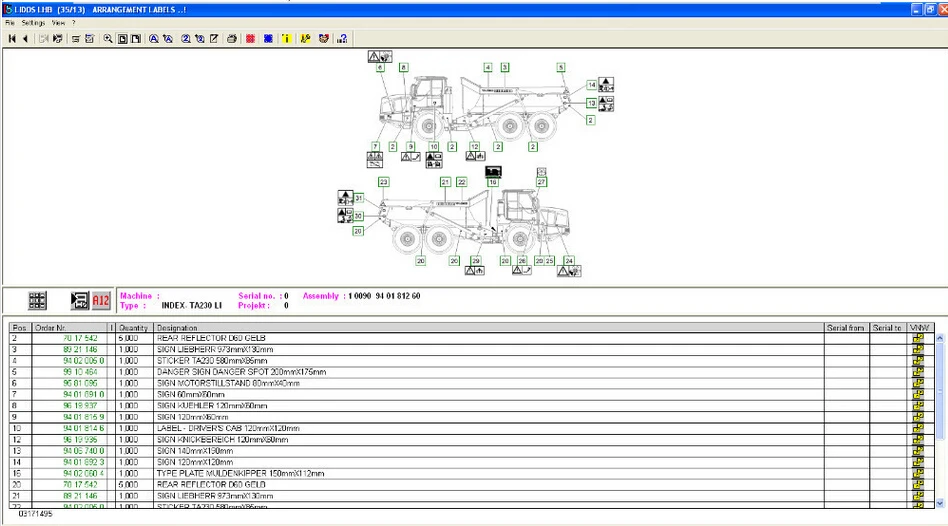Screen dimensions: 948x526
Task: Click the arrow list icon beside A12
Action: click(79, 300)
